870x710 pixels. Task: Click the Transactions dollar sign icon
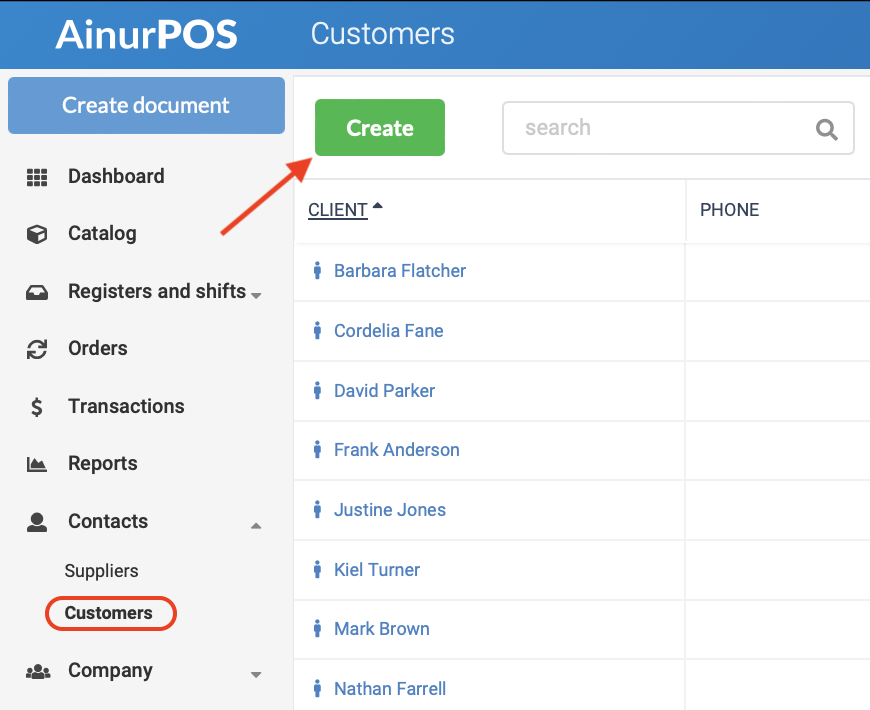tap(37, 407)
